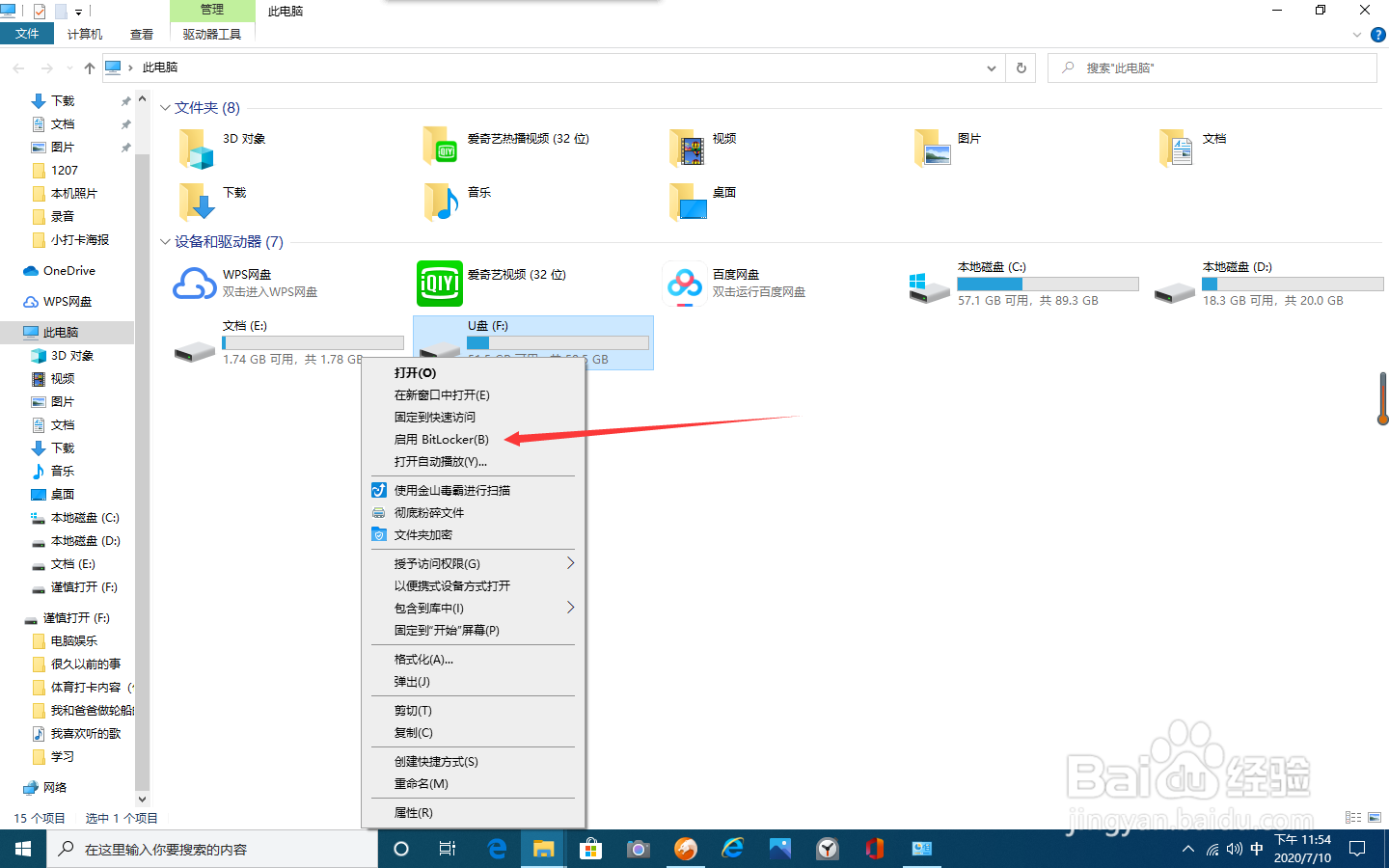Open the 驱动器工具 ribbon tab
The image size is (1389, 868).
click(x=212, y=34)
